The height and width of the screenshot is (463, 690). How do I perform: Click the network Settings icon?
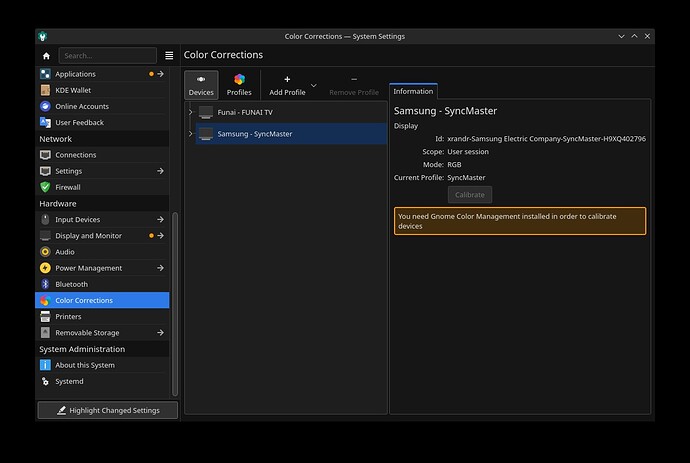point(45,171)
